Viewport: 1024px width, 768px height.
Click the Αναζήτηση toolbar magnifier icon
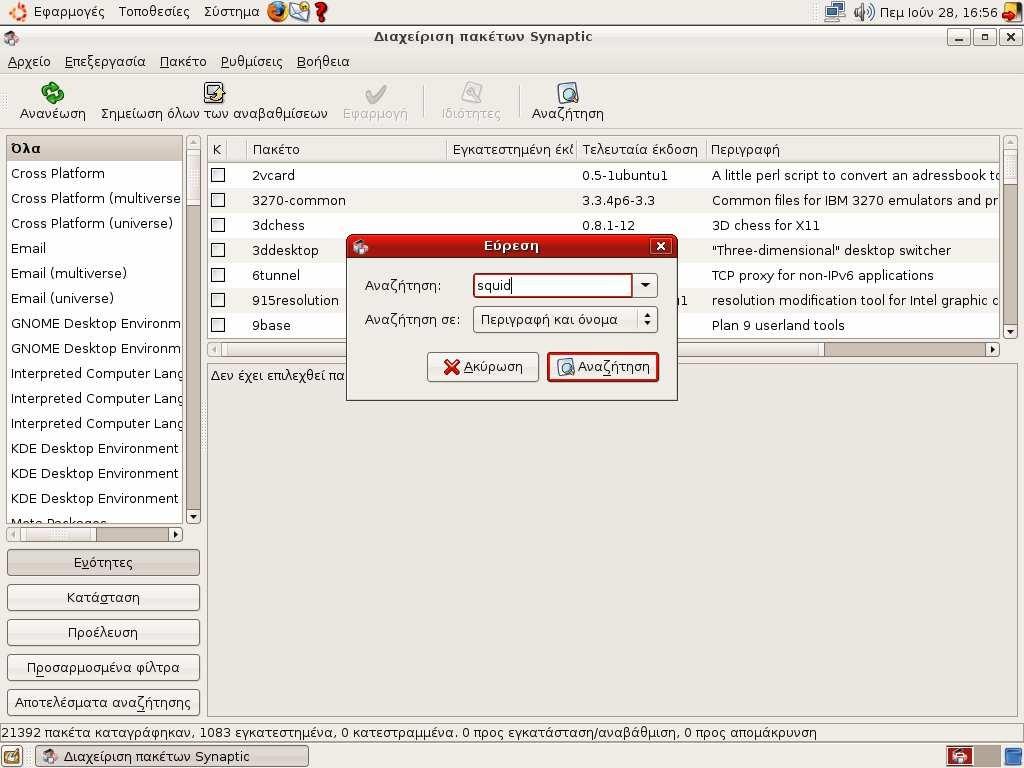(x=568, y=93)
